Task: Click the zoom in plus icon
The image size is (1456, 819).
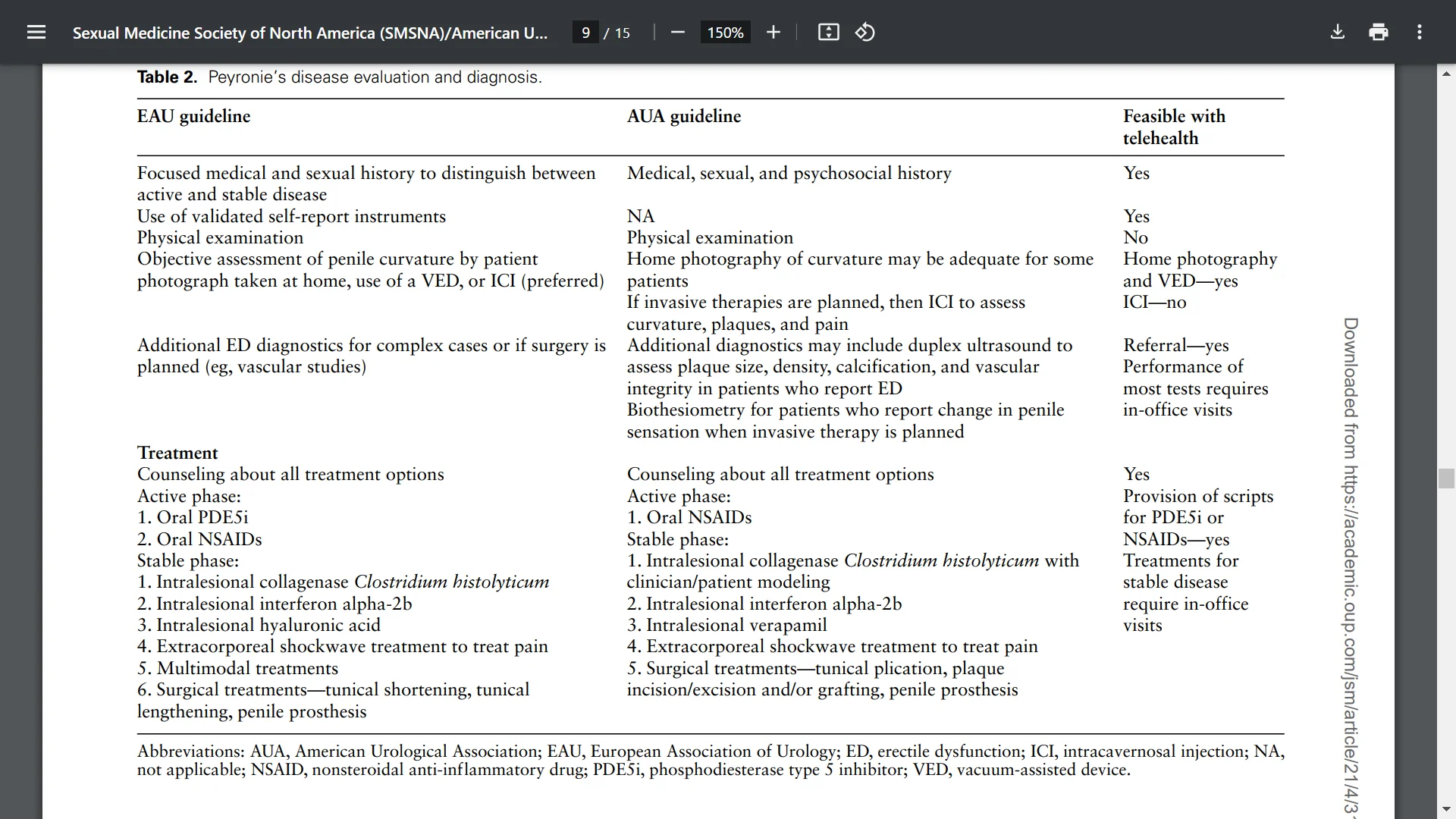Action: (773, 33)
